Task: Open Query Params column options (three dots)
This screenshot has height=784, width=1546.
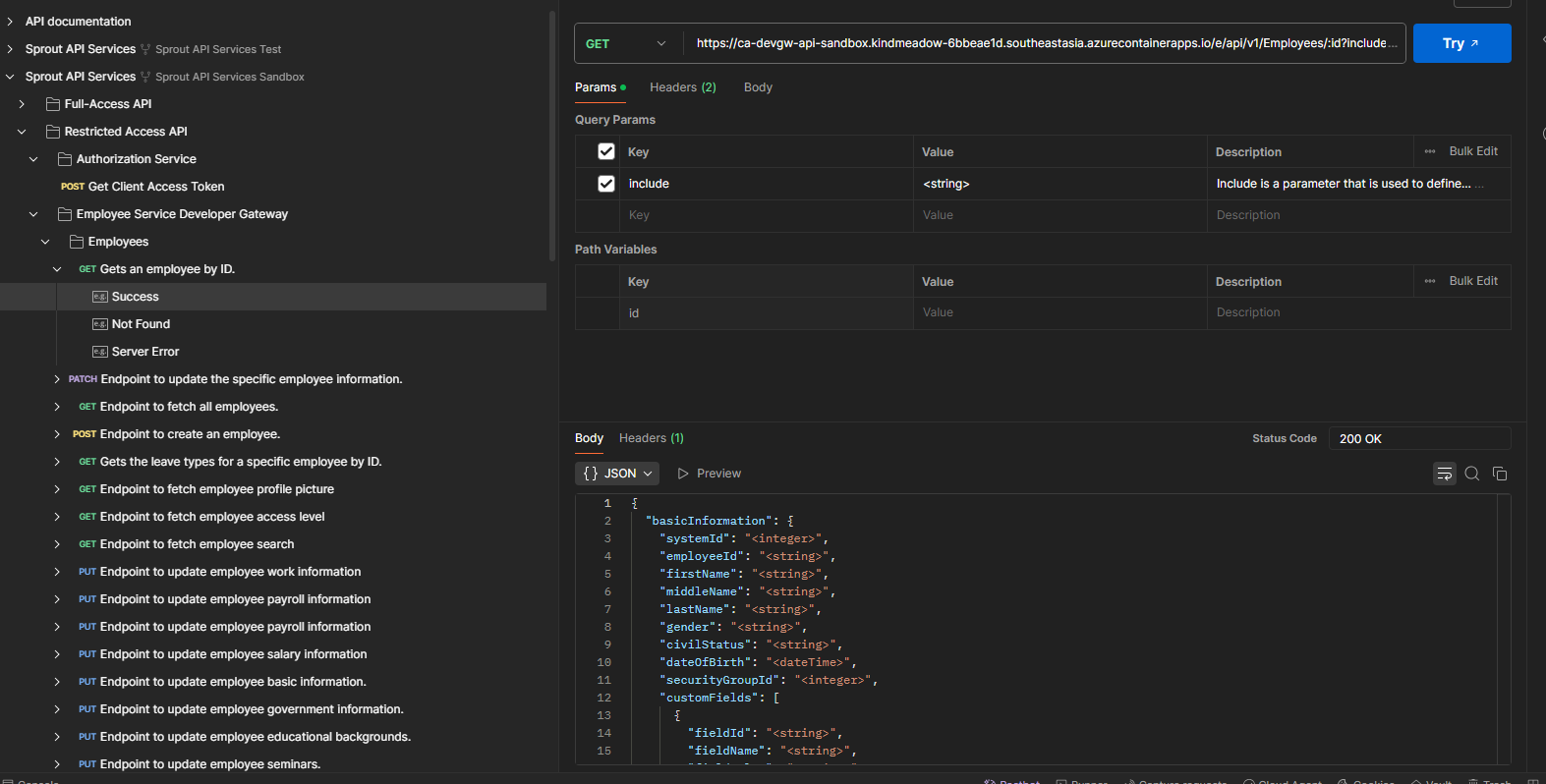Action: point(1429,151)
